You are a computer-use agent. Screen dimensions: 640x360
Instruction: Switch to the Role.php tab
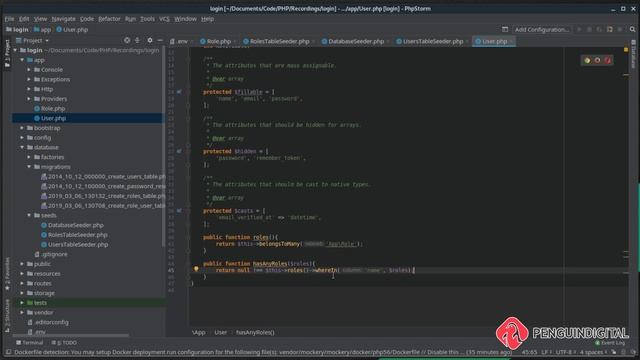coord(218,41)
